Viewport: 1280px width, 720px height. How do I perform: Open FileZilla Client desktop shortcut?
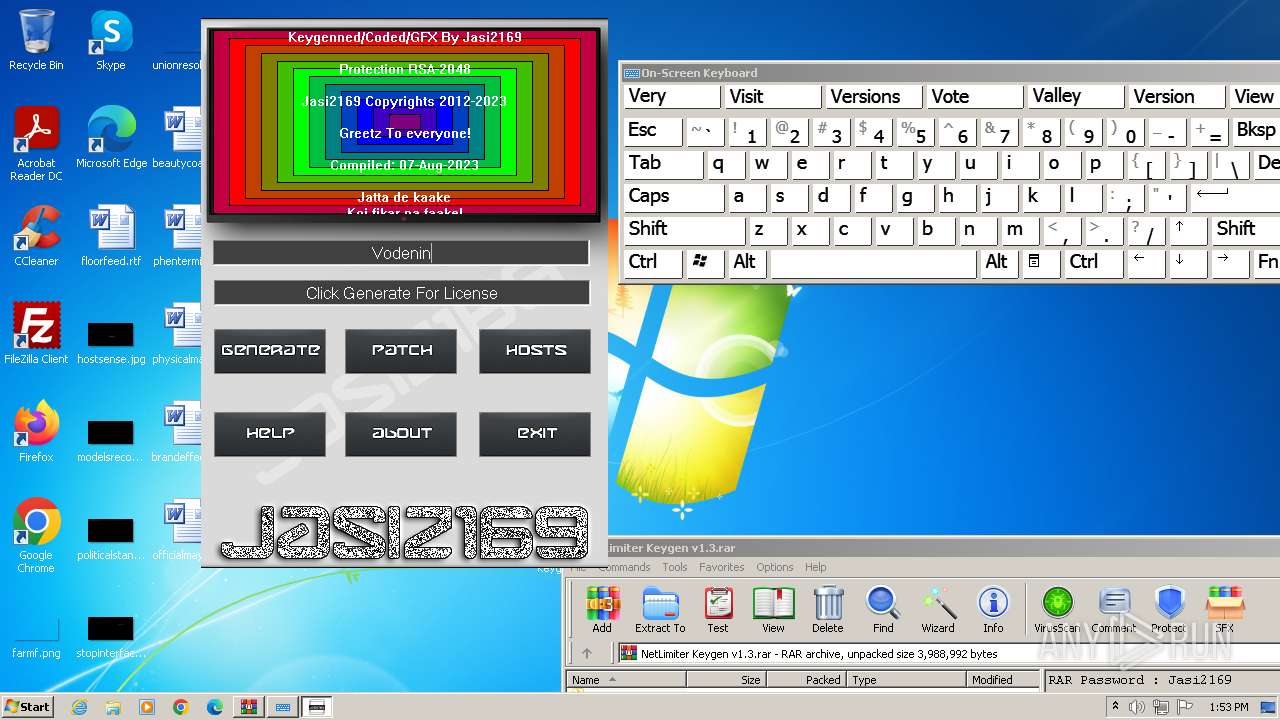click(x=36, y=334)
